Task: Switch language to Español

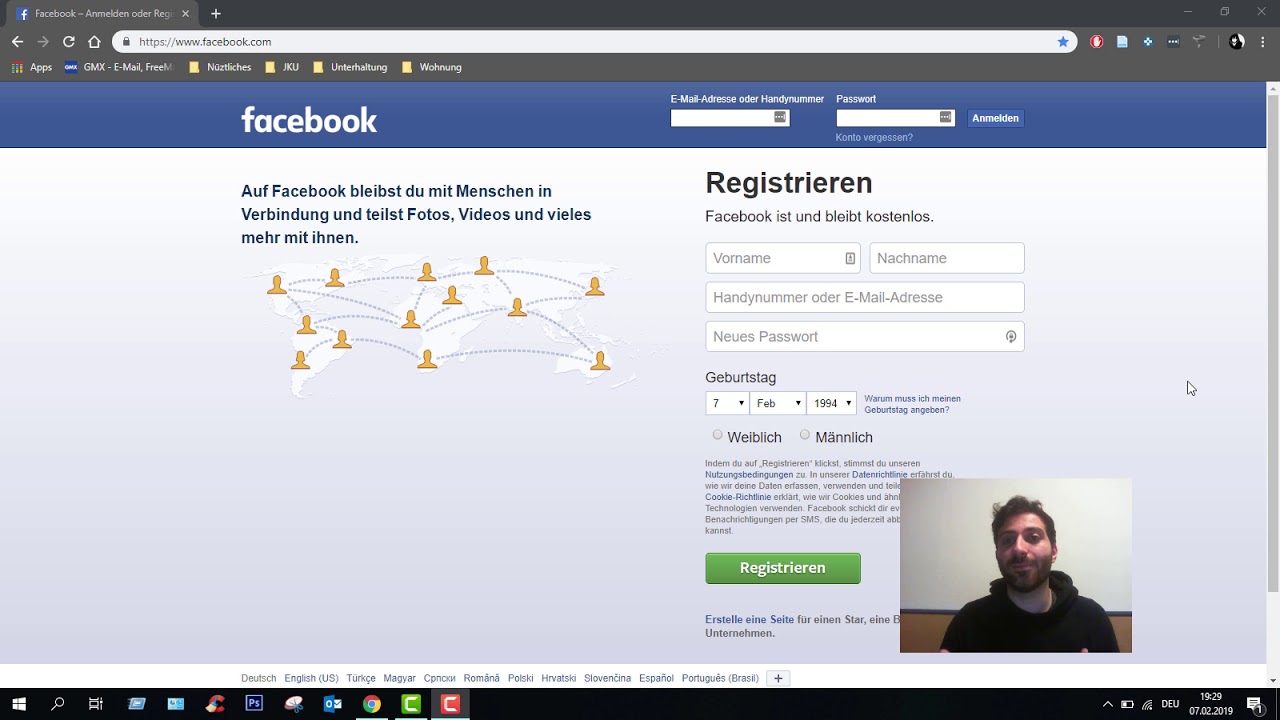Action: (656, 678)
